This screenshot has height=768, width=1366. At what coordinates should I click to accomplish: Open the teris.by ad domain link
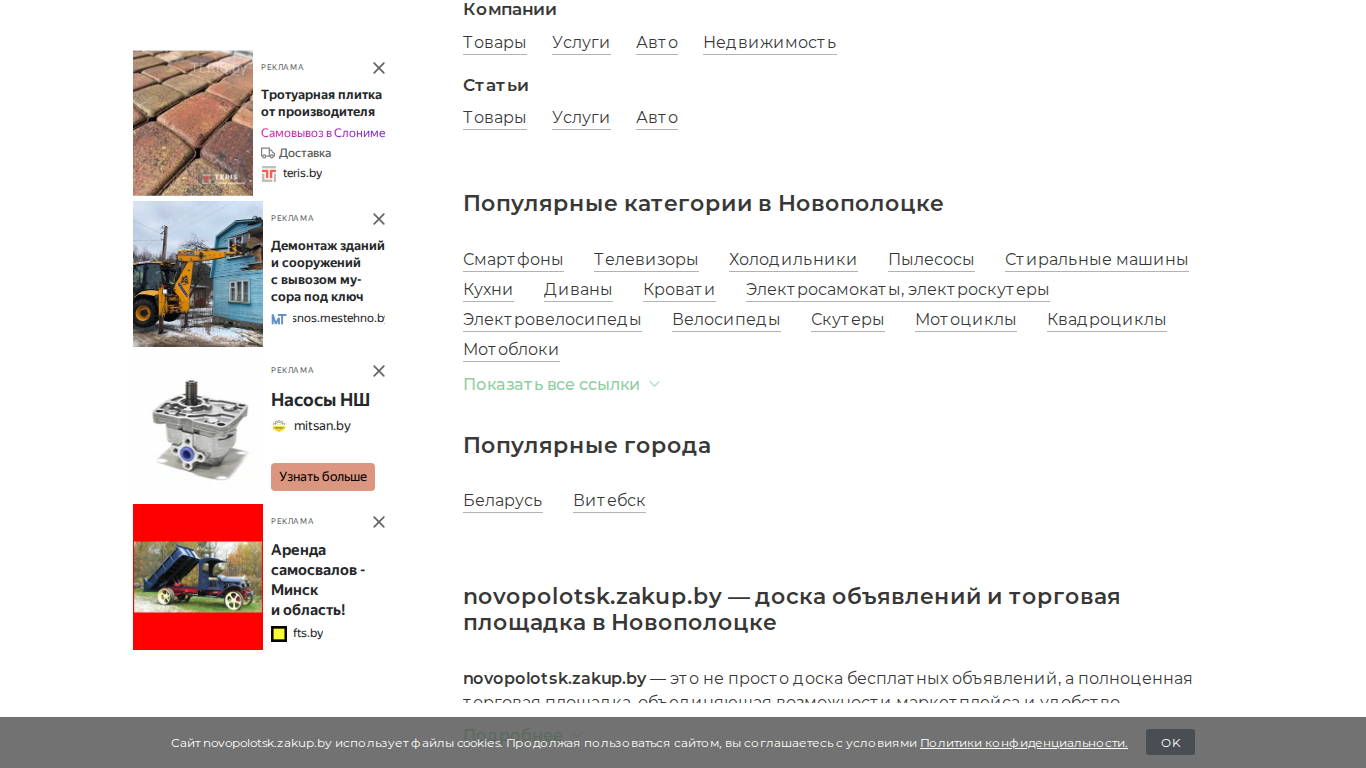pos(302,174)
